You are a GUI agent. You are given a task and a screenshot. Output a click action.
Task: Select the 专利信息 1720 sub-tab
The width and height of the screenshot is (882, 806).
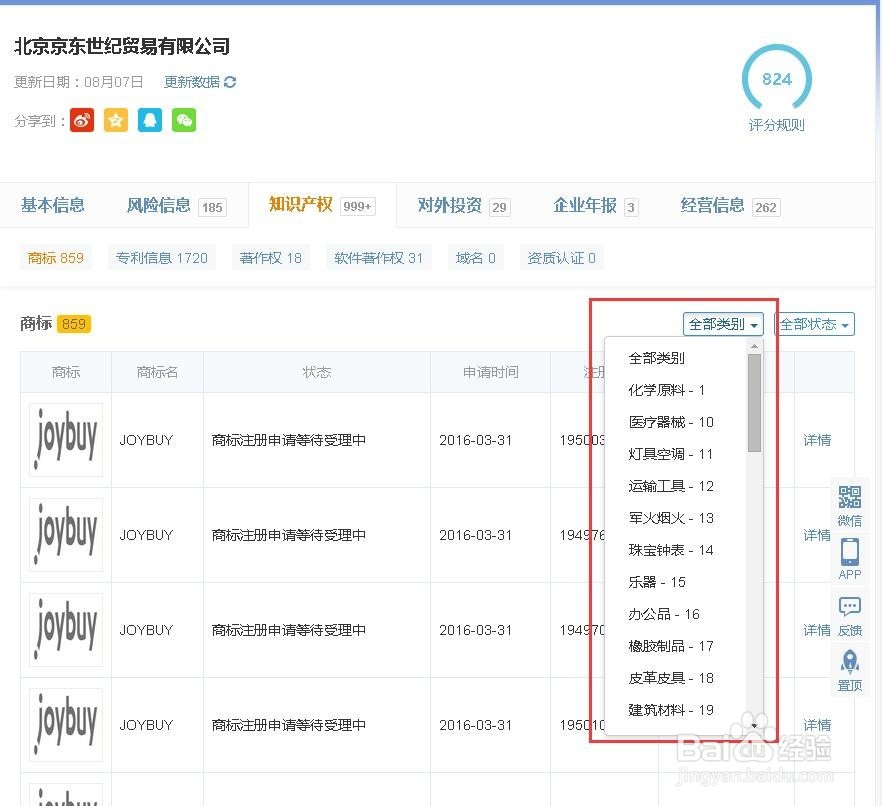click(x=162, y=258)
